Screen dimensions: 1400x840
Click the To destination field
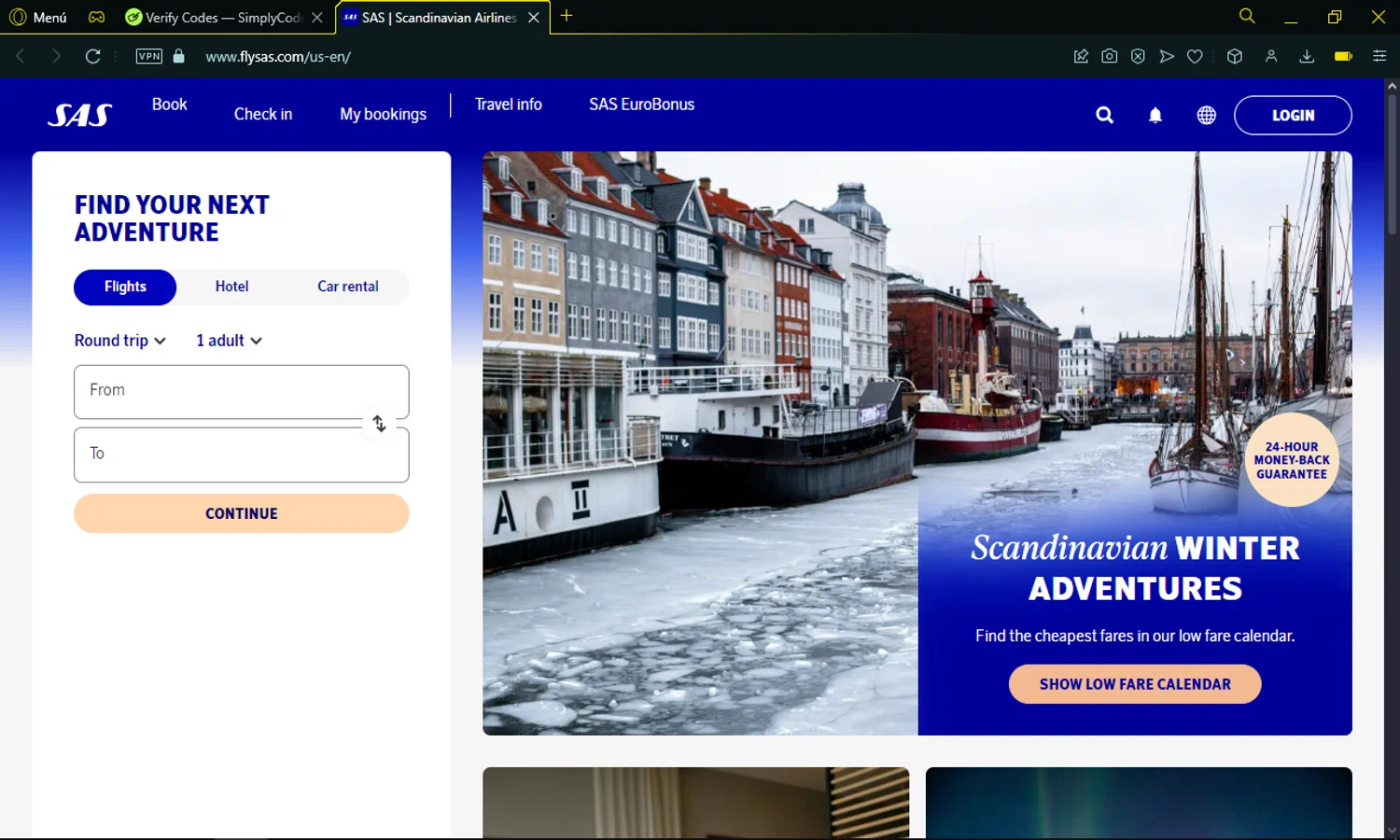coord(241,455)
